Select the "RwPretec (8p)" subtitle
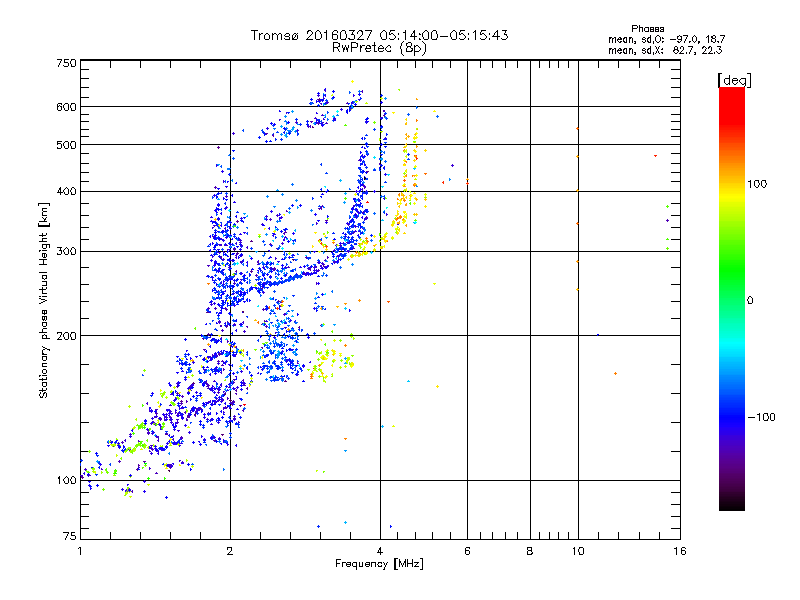The image size is (800, 600). coord(379,48)
